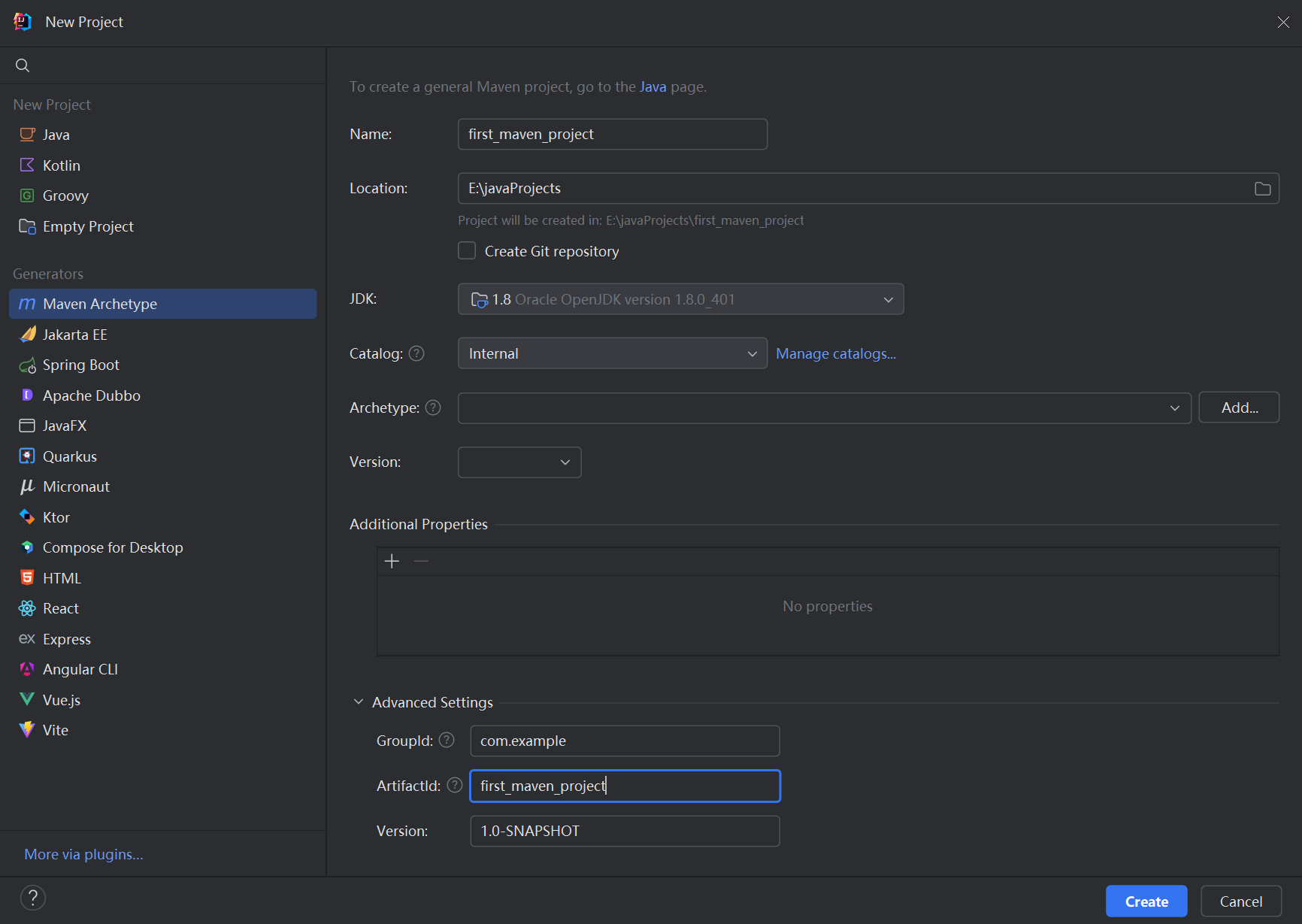Select the Vue.js icon
This screenshot has height=924, width=1302.
point(27,699)
